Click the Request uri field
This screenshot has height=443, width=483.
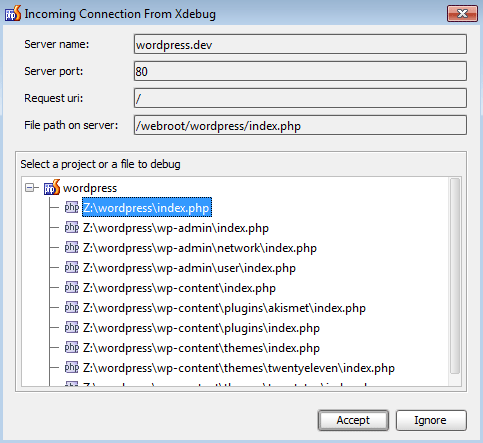pos(300,98)
